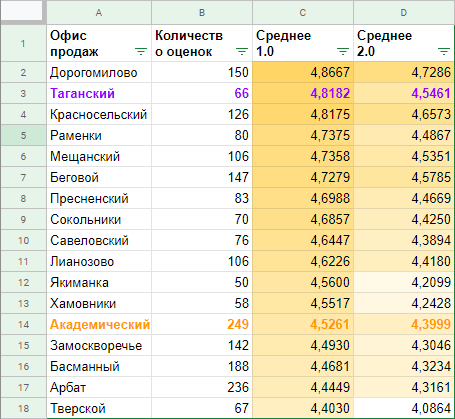Select cell with value 4,0864
This screenshot has height=419, width=455.
pos(404,408)
